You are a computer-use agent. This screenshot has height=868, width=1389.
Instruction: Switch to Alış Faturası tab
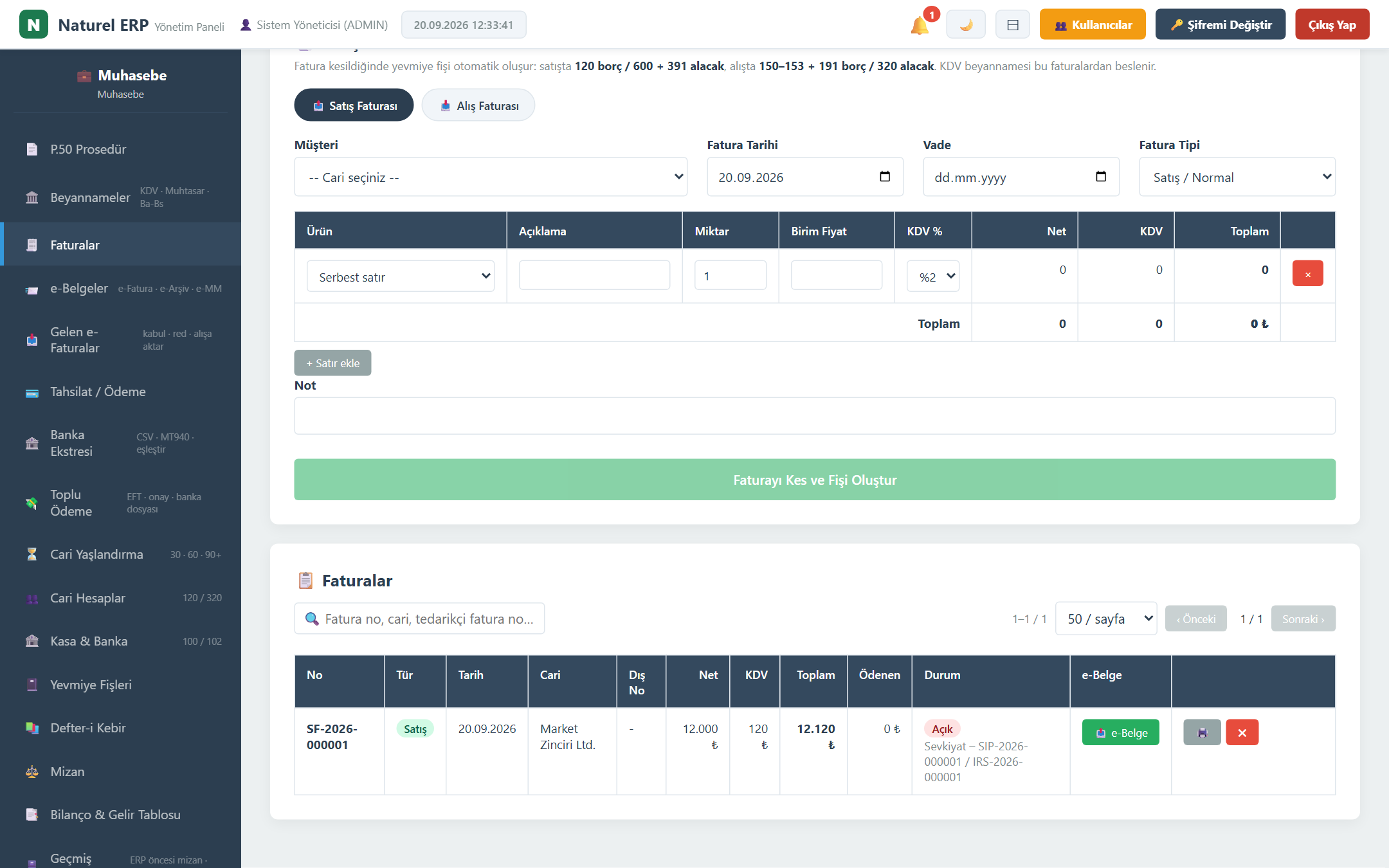tap(478, 105)
